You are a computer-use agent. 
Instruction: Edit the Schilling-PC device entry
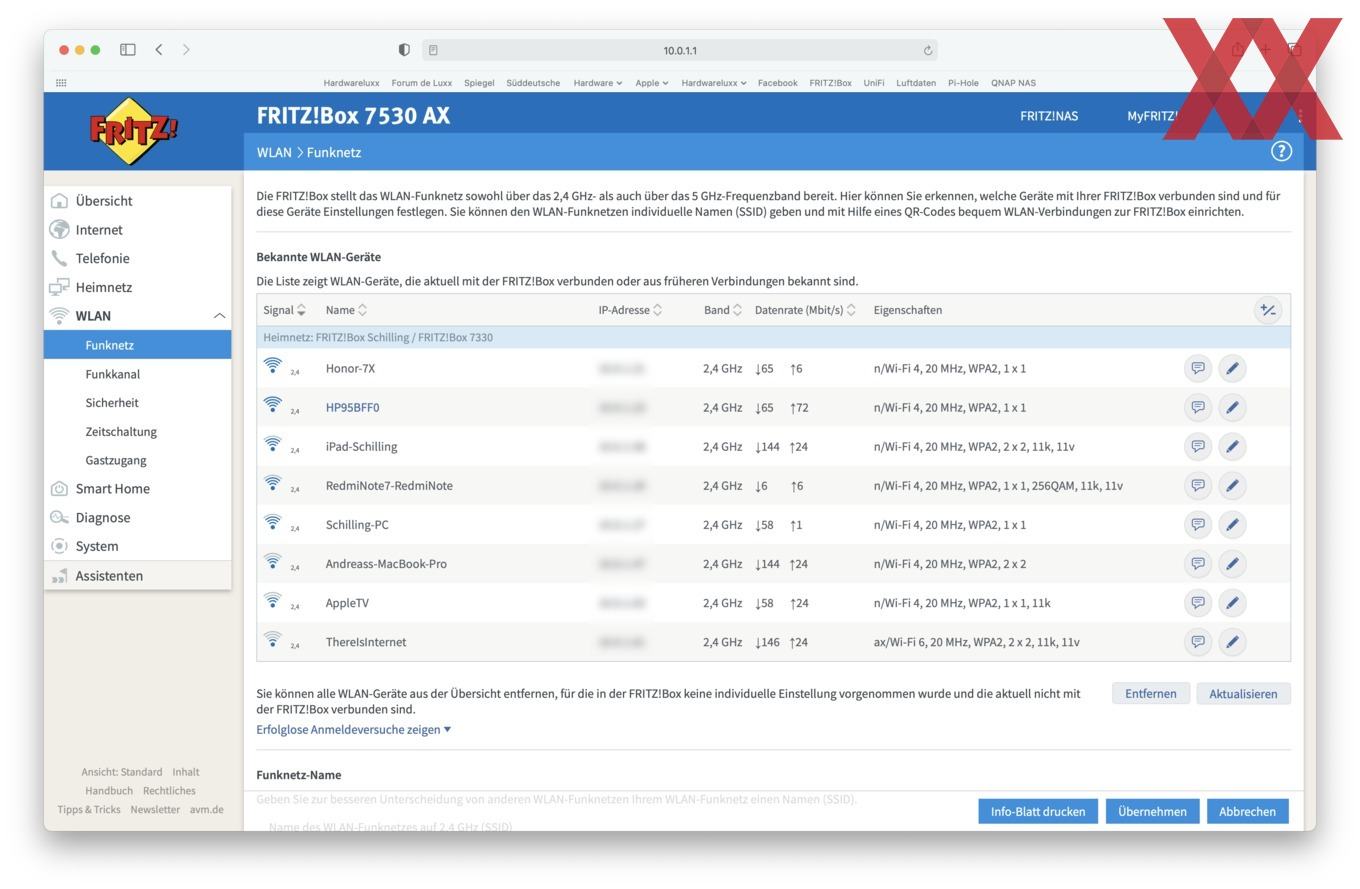(x=1232, y=524)
